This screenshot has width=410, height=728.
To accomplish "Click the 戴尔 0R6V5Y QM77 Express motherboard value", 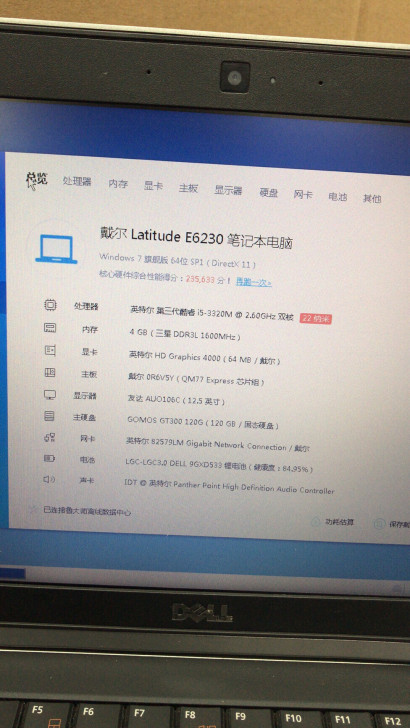I will (x=196, y=379).
